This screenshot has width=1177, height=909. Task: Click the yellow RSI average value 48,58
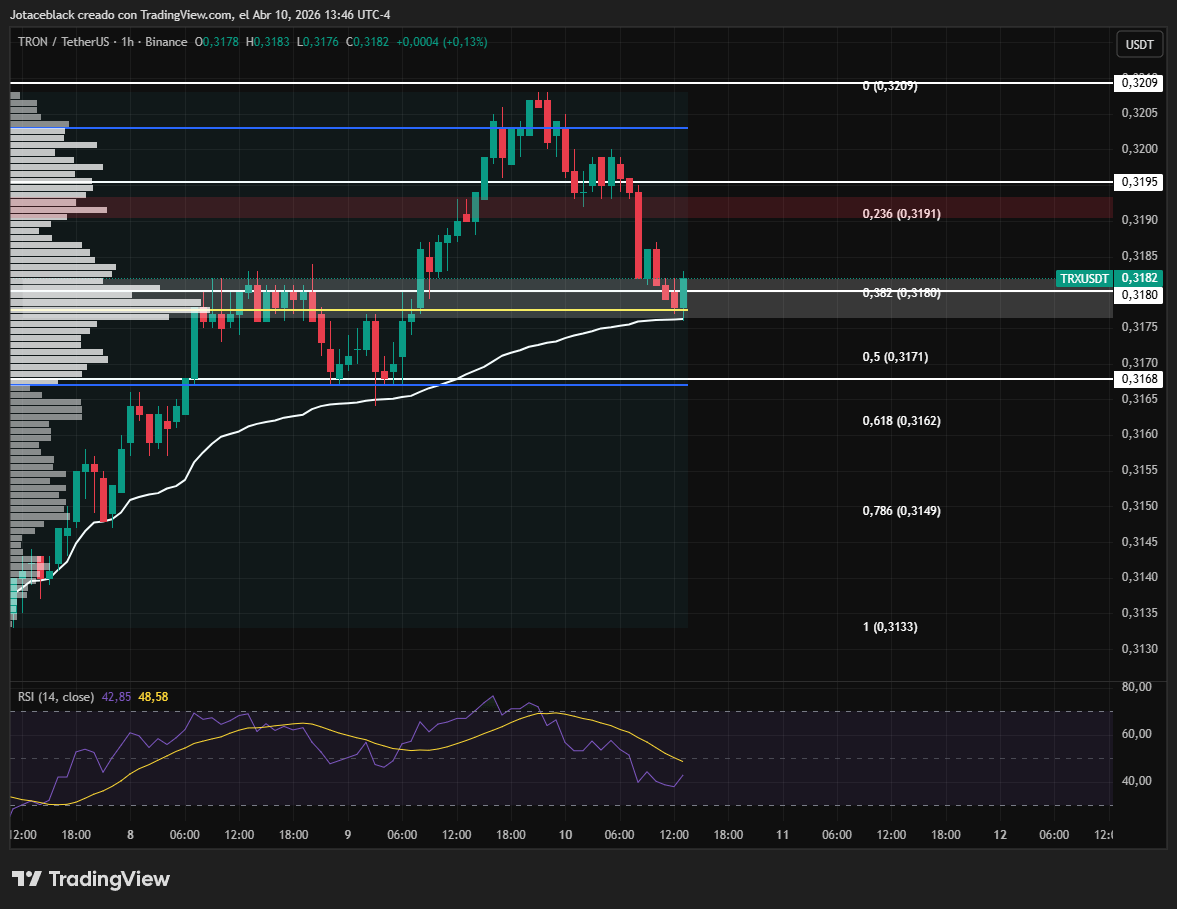point(152,696)
